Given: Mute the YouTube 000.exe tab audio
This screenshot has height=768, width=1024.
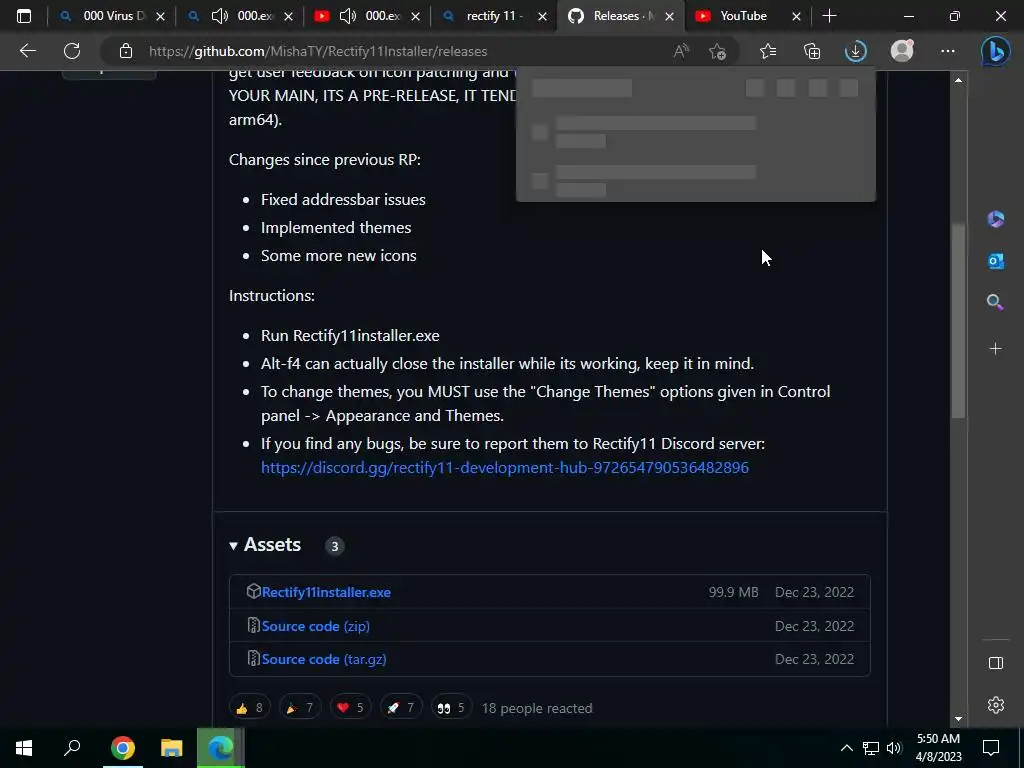Looking at the screenshot, I should pyautogui.click(x=347, y=16).
